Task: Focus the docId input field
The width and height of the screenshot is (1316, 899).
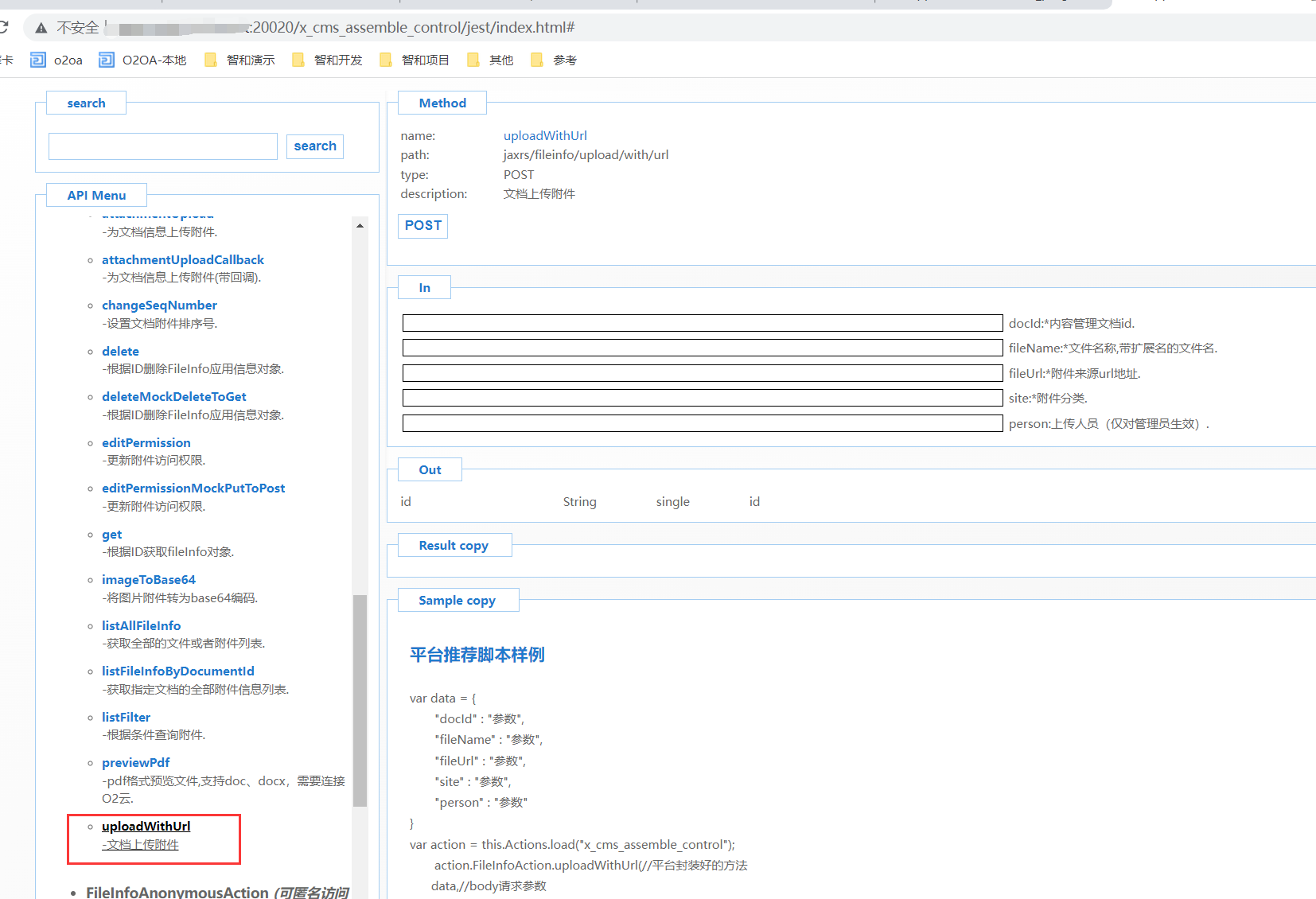Action: pyautogui.click(x=702, y=323)
